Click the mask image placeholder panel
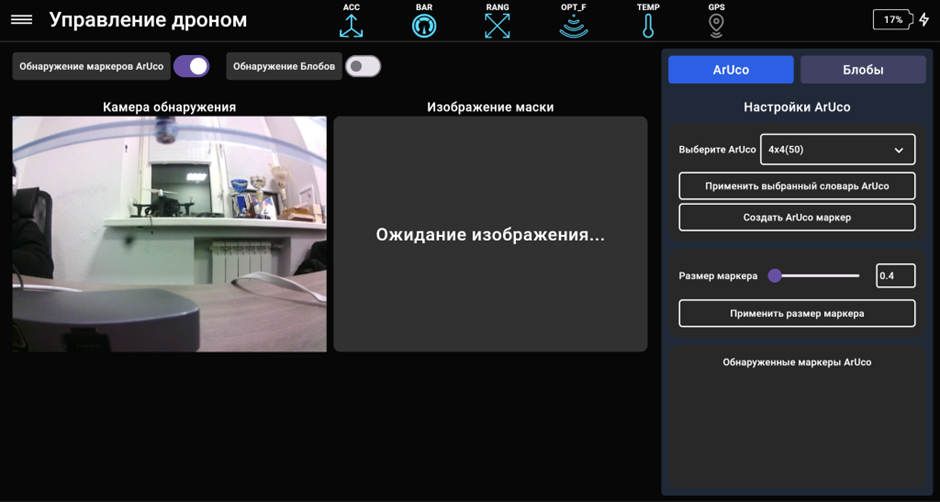Viewport: 940px width, 502px height. pyautogui.click(x=490, y=234)
